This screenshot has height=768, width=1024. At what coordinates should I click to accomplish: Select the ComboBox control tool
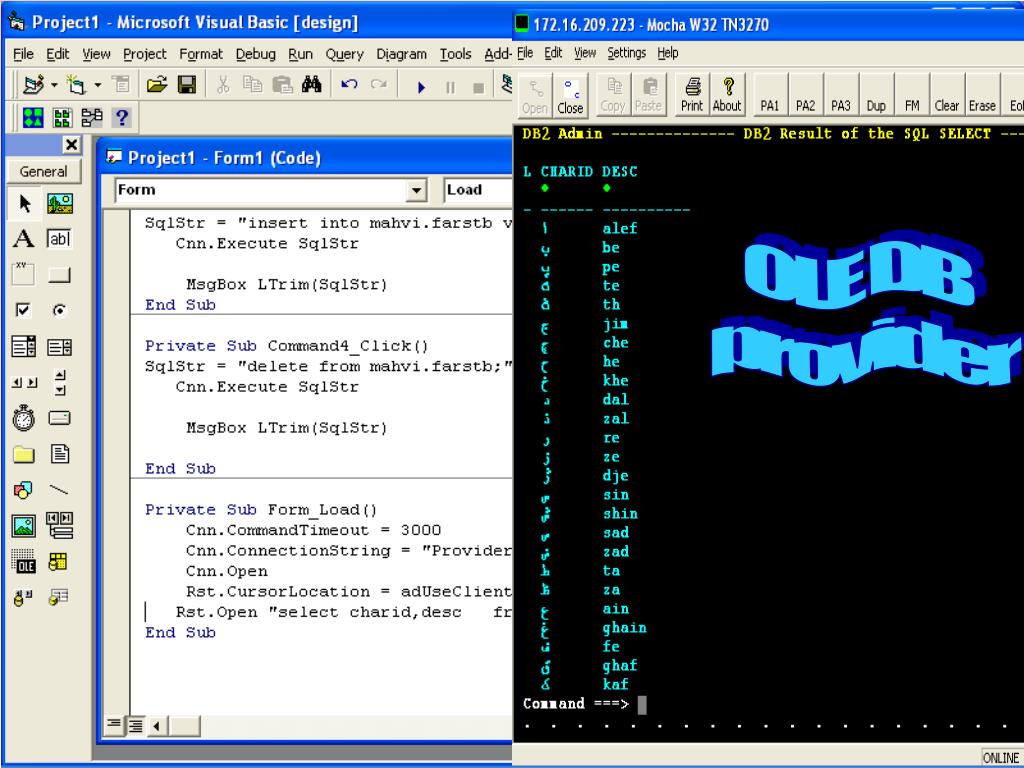coord(25,346)
